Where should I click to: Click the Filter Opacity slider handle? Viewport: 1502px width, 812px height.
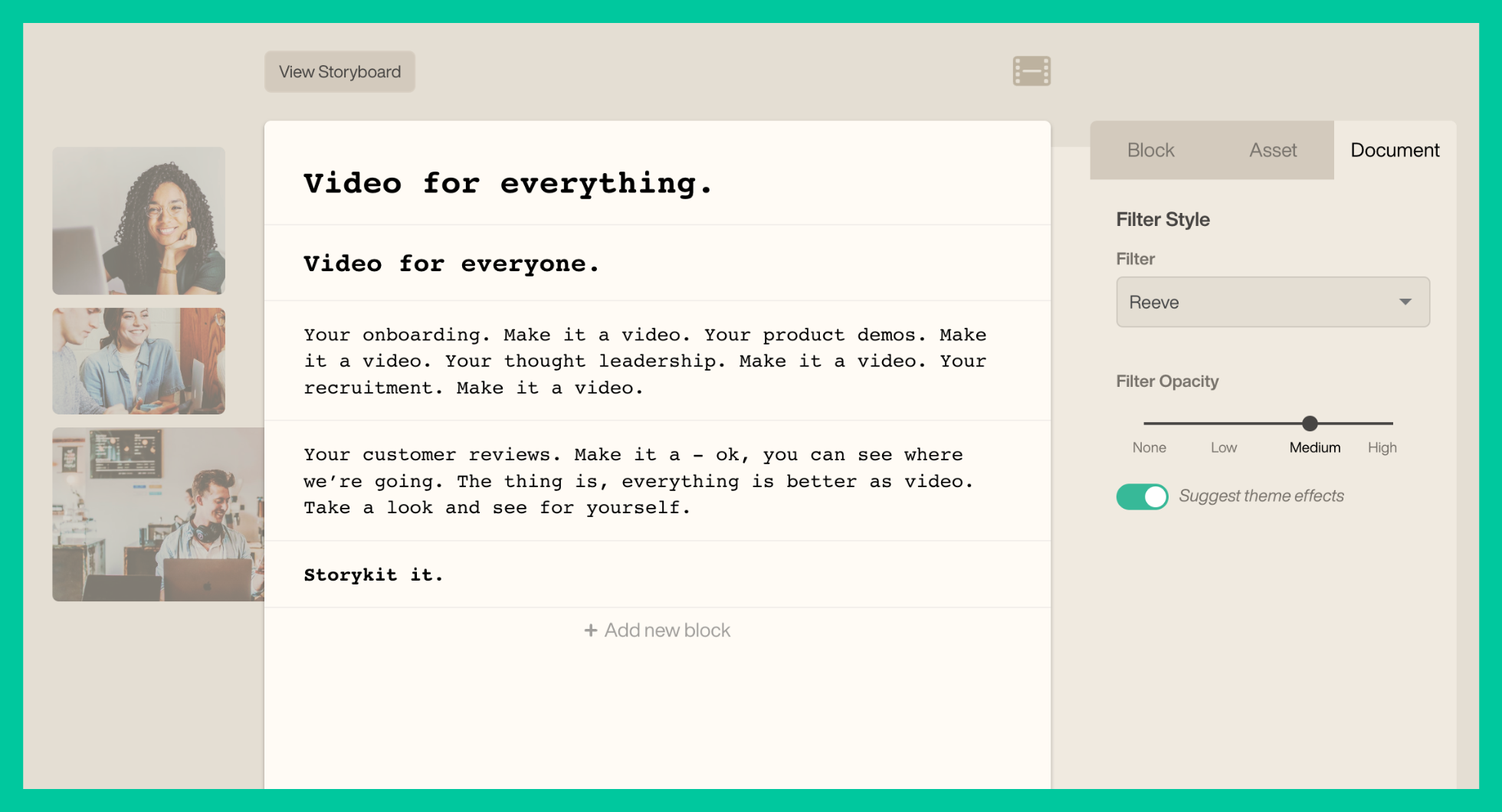(1310, 423)
